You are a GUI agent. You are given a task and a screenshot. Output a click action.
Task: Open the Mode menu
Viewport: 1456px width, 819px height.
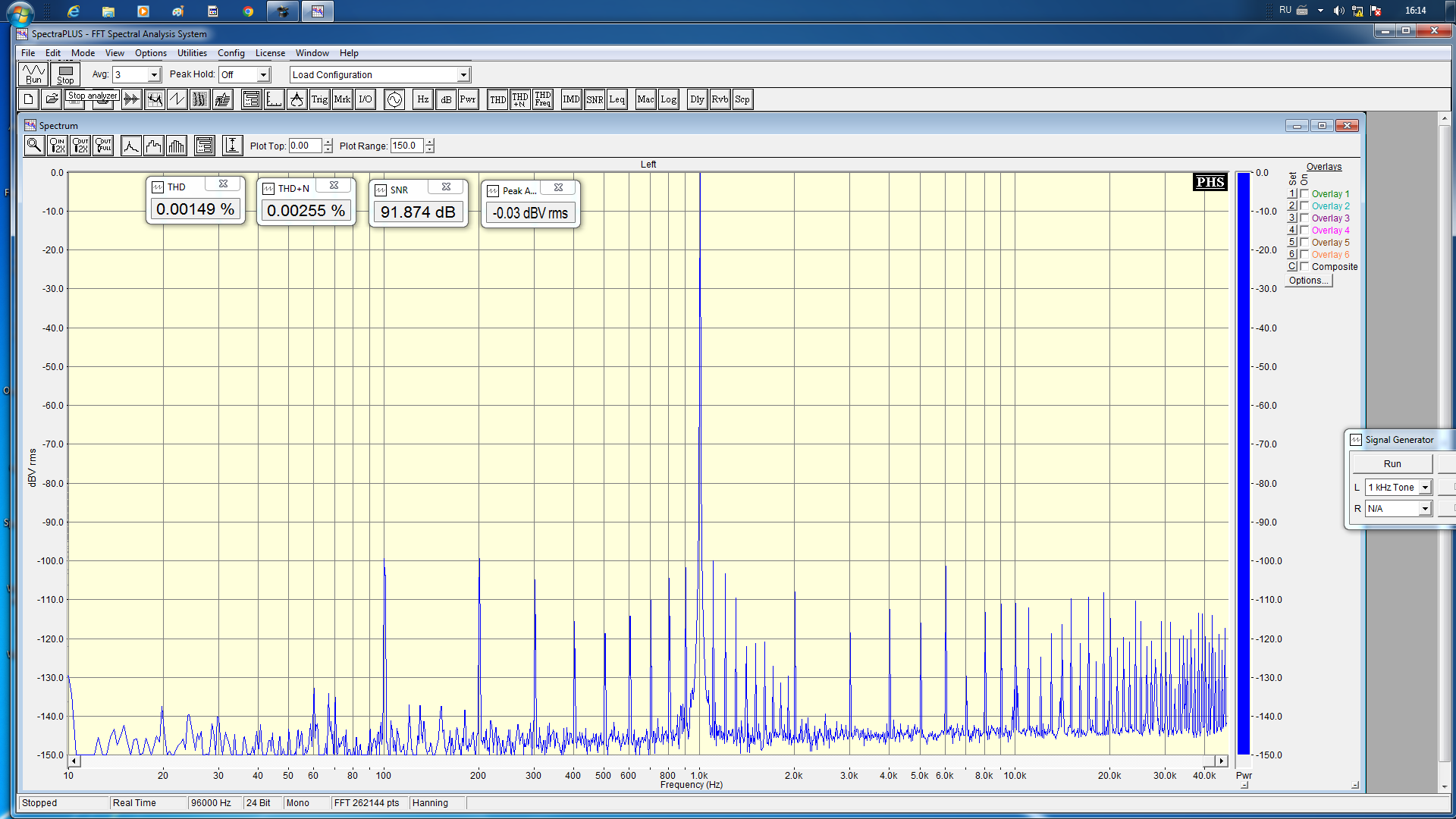(83, 53)
